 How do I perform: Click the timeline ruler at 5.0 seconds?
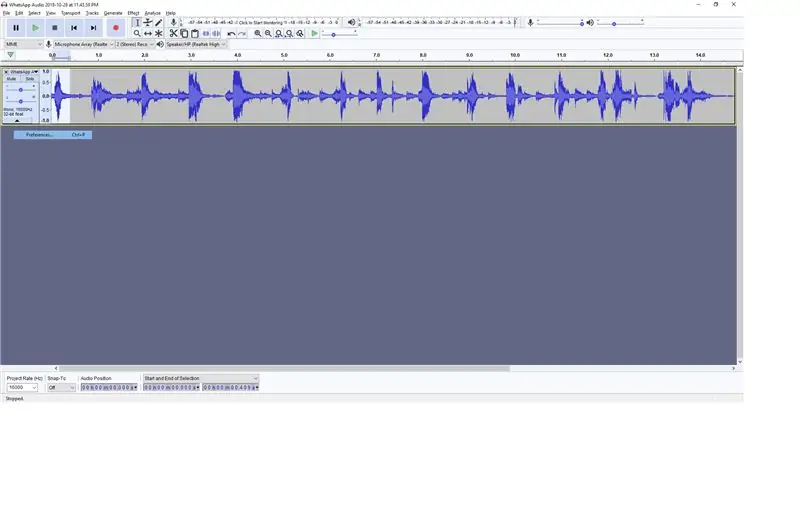(x=284, y=55)
